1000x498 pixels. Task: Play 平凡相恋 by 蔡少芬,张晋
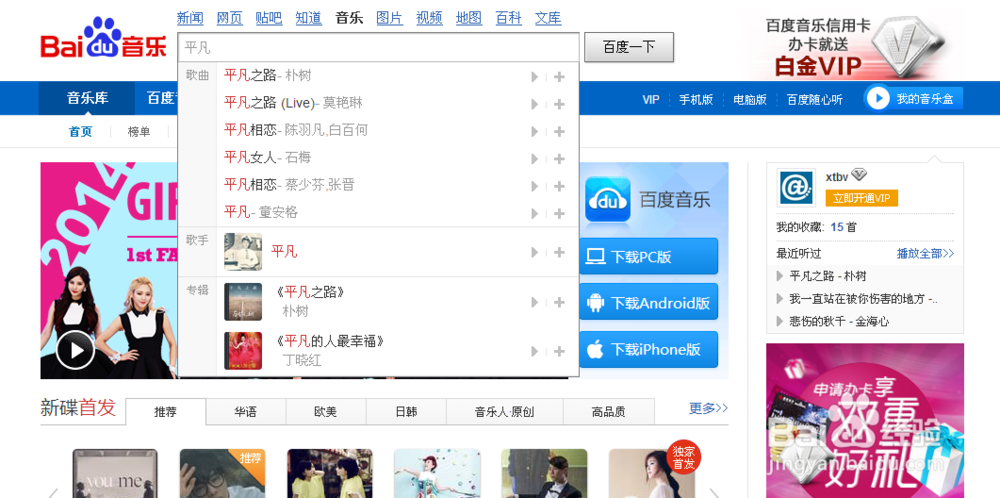pos(534,186)
